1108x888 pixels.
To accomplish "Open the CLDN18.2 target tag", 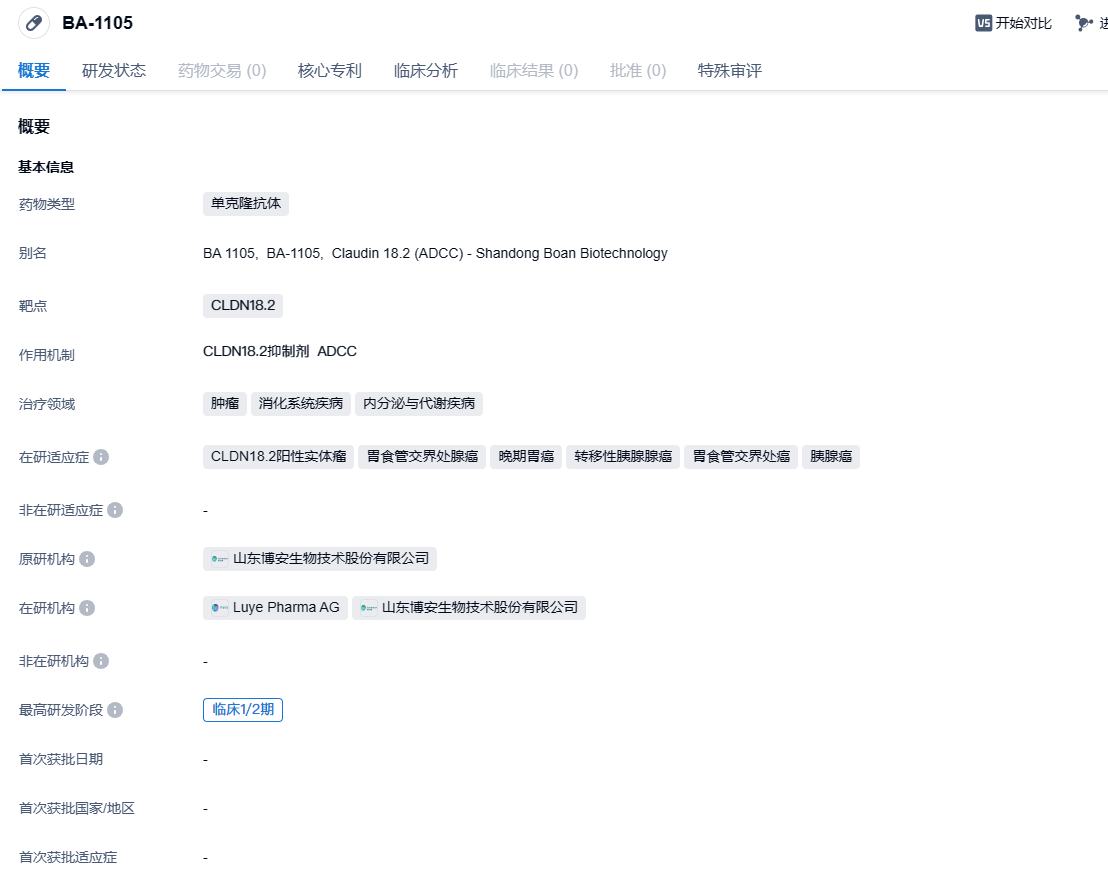I will click(243, 305).
